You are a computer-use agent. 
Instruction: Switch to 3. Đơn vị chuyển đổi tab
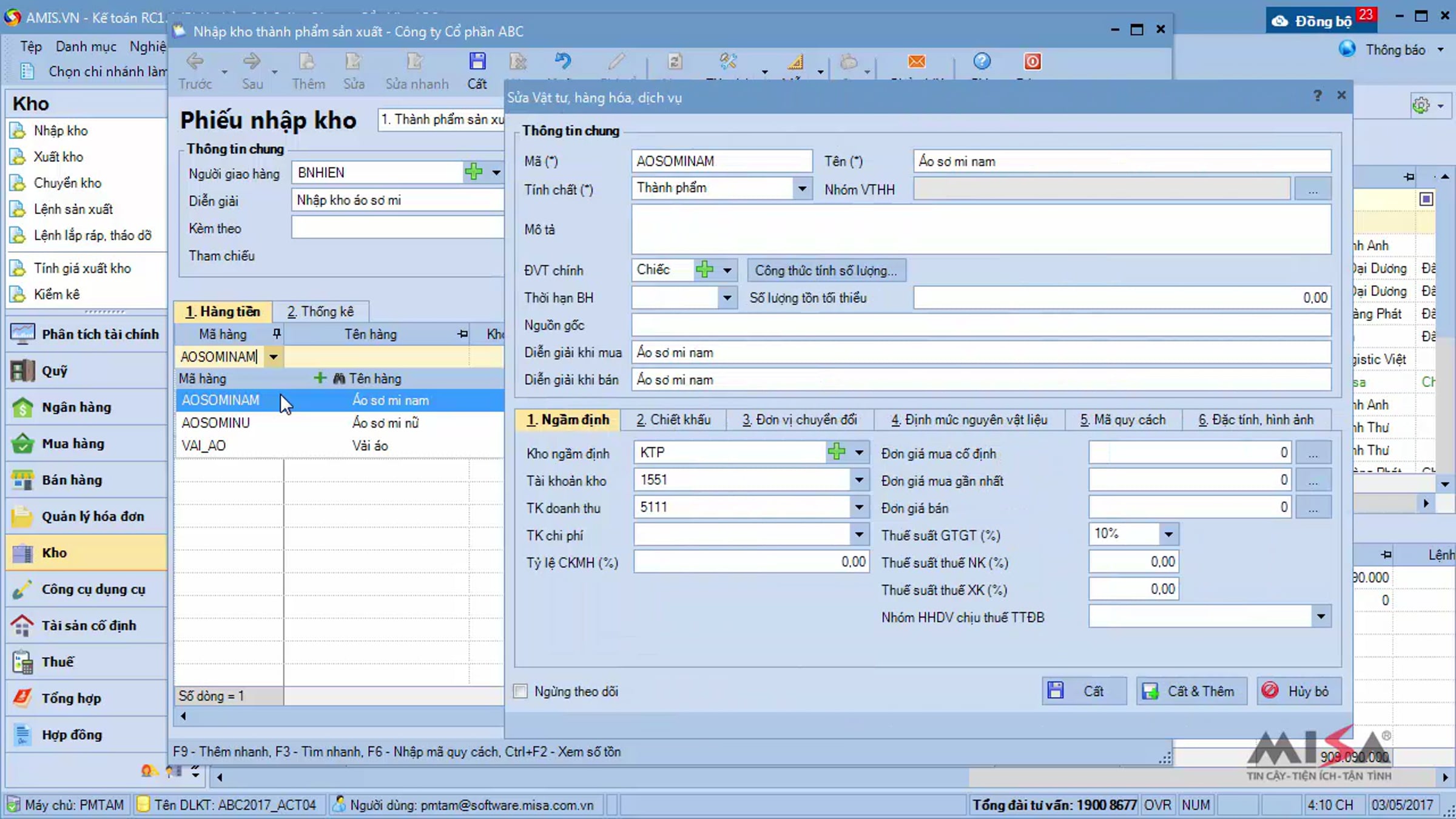pyautogui.click(x=800, y=420)
